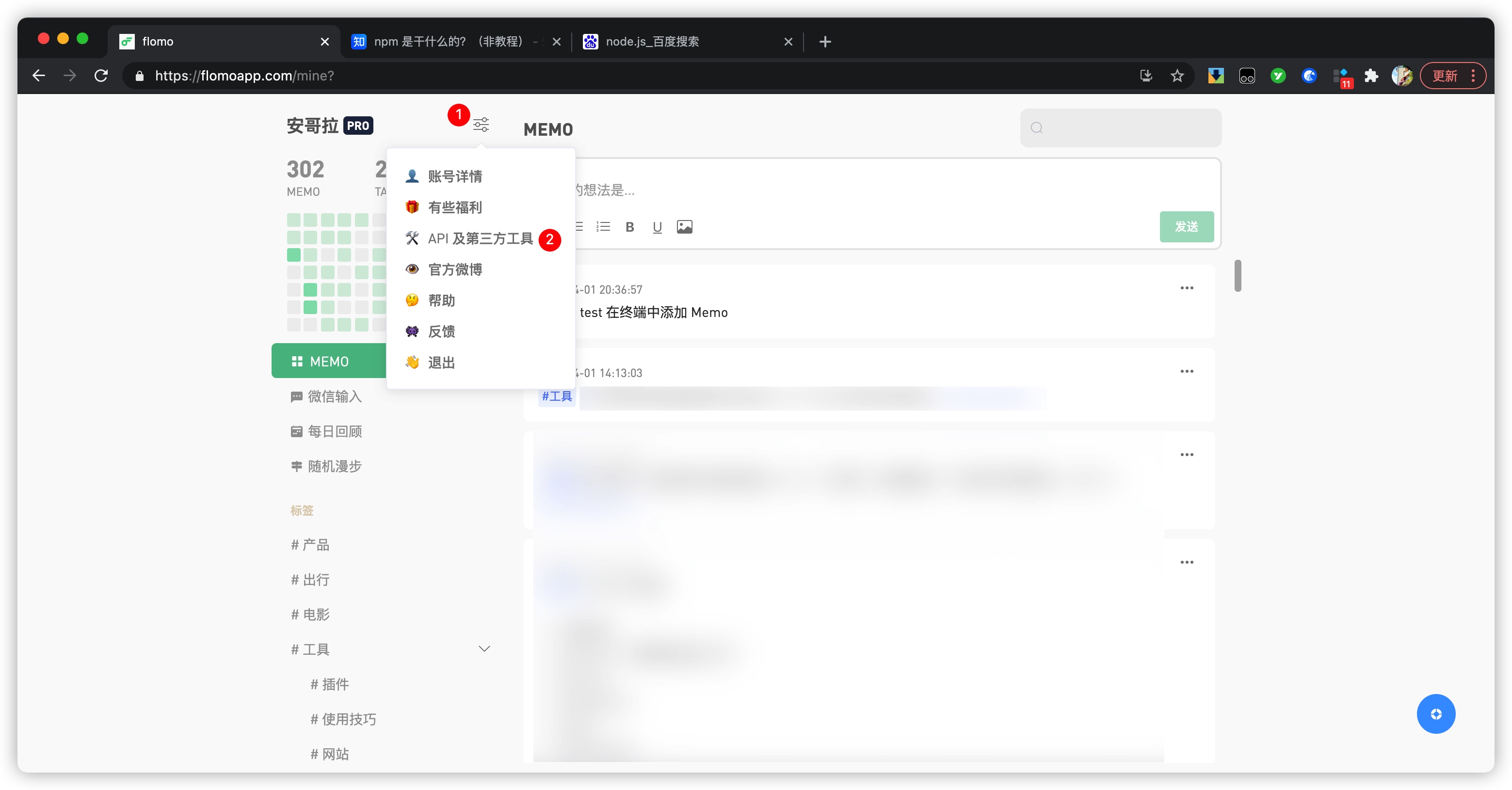Screen dimensions: 1512x790
Task: Open more options for the 20:36:57 memo
Action: (1186, 288)
